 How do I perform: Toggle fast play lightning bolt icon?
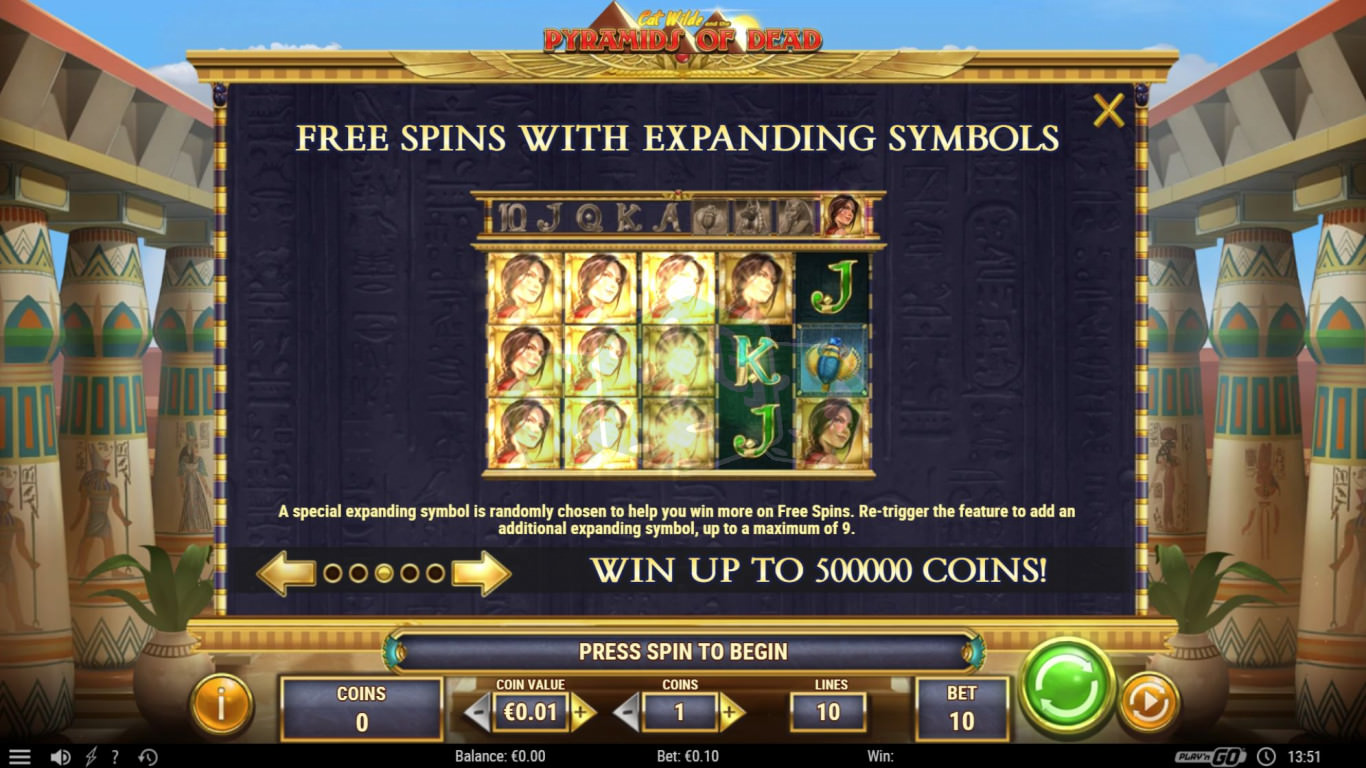point(91,757)
